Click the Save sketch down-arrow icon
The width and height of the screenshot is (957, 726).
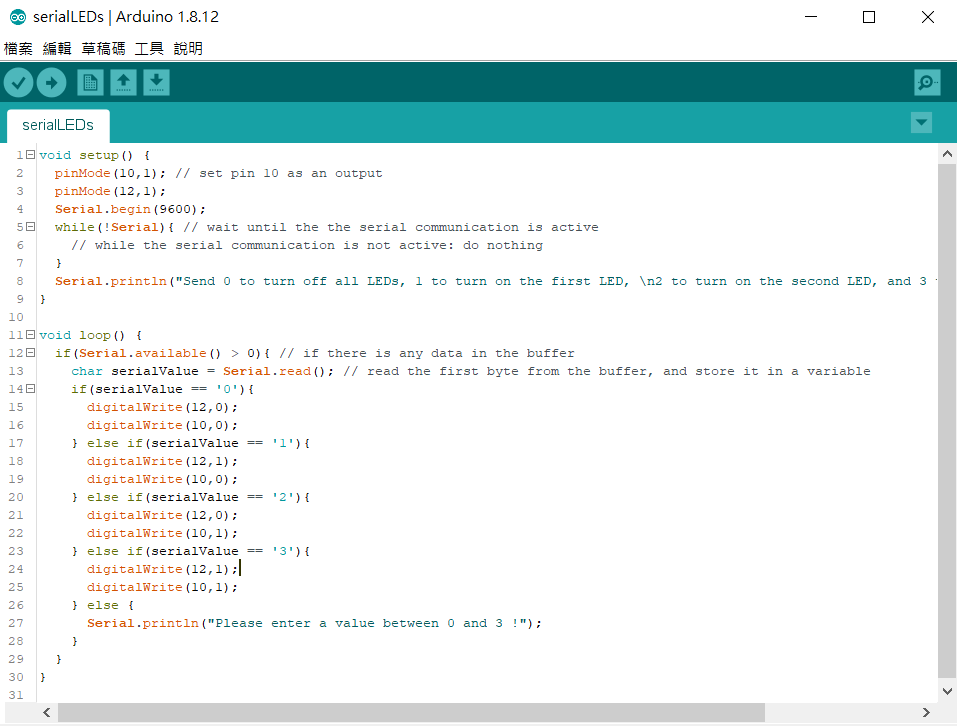(x=156, y=82)
